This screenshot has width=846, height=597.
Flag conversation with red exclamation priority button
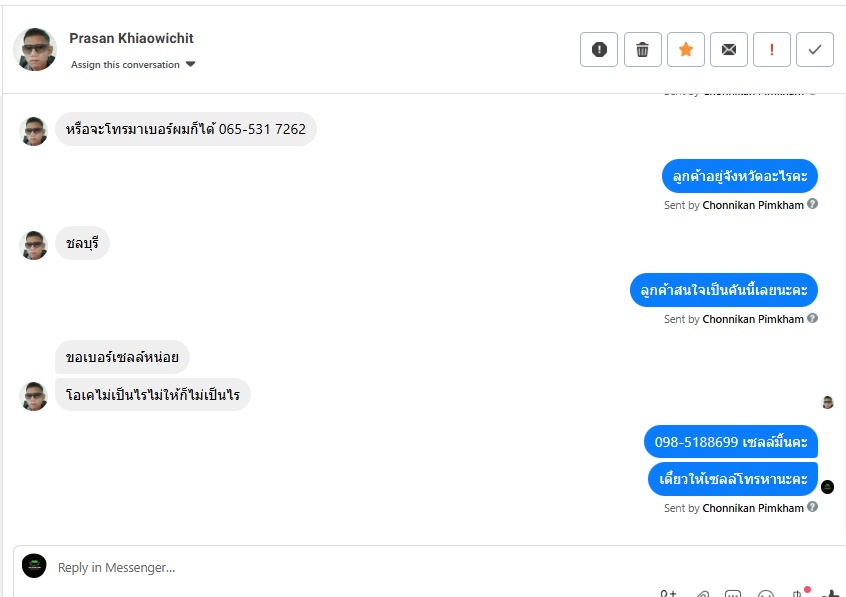[x=772, y=50]
